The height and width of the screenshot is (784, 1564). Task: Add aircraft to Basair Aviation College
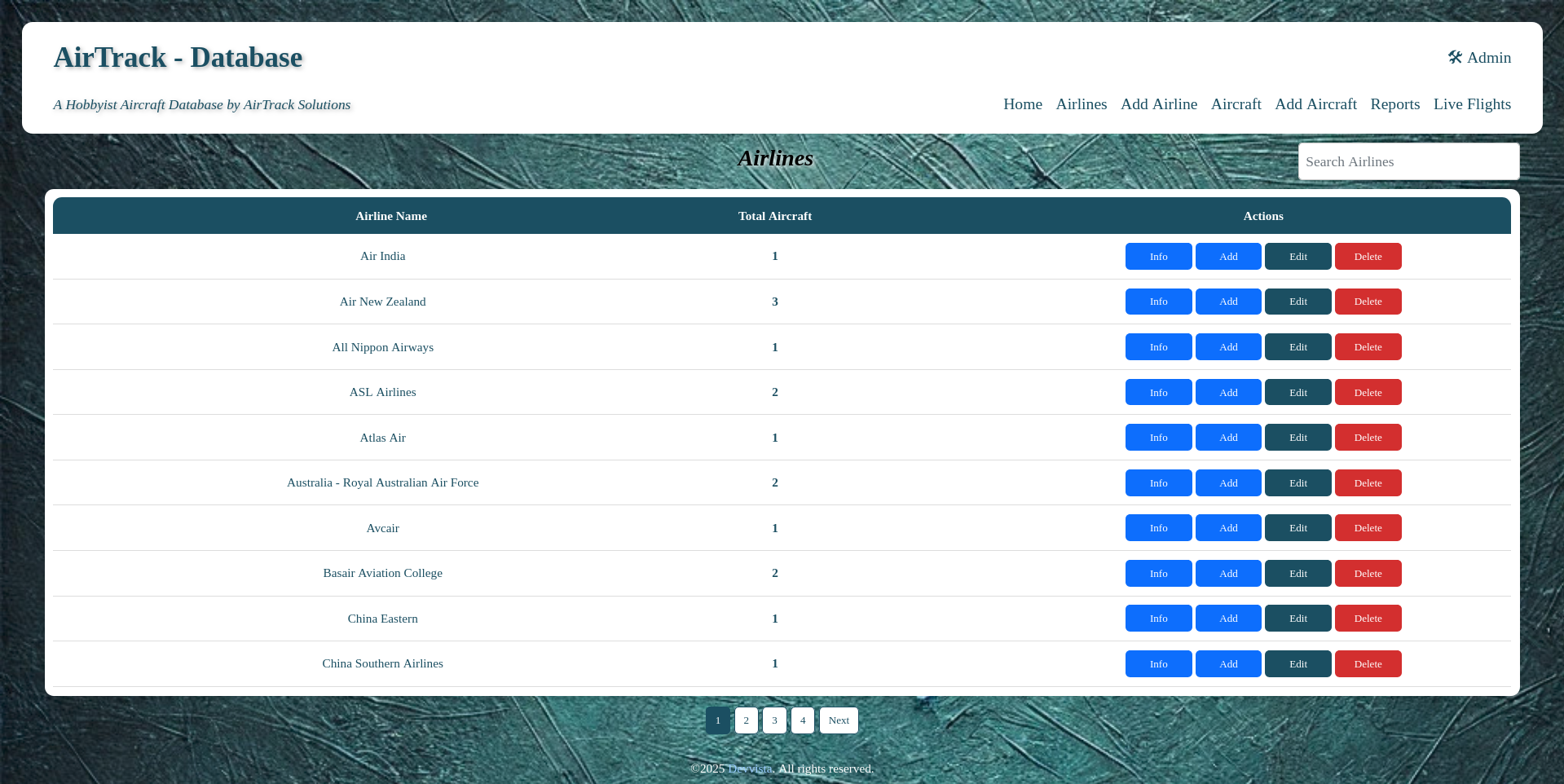point(1228,573)
